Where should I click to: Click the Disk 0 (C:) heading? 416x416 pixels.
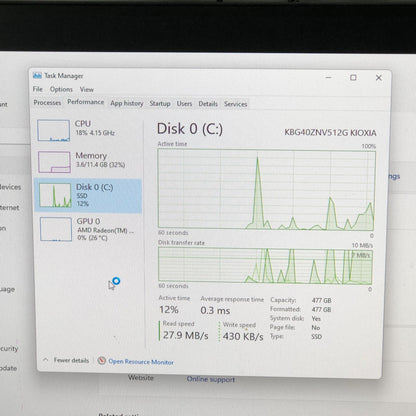click(190, 129)
